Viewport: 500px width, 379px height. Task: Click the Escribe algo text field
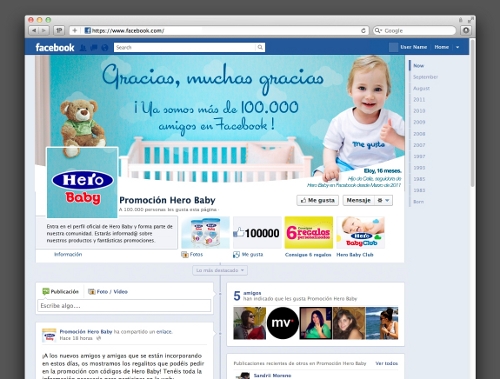click(124, 306)
